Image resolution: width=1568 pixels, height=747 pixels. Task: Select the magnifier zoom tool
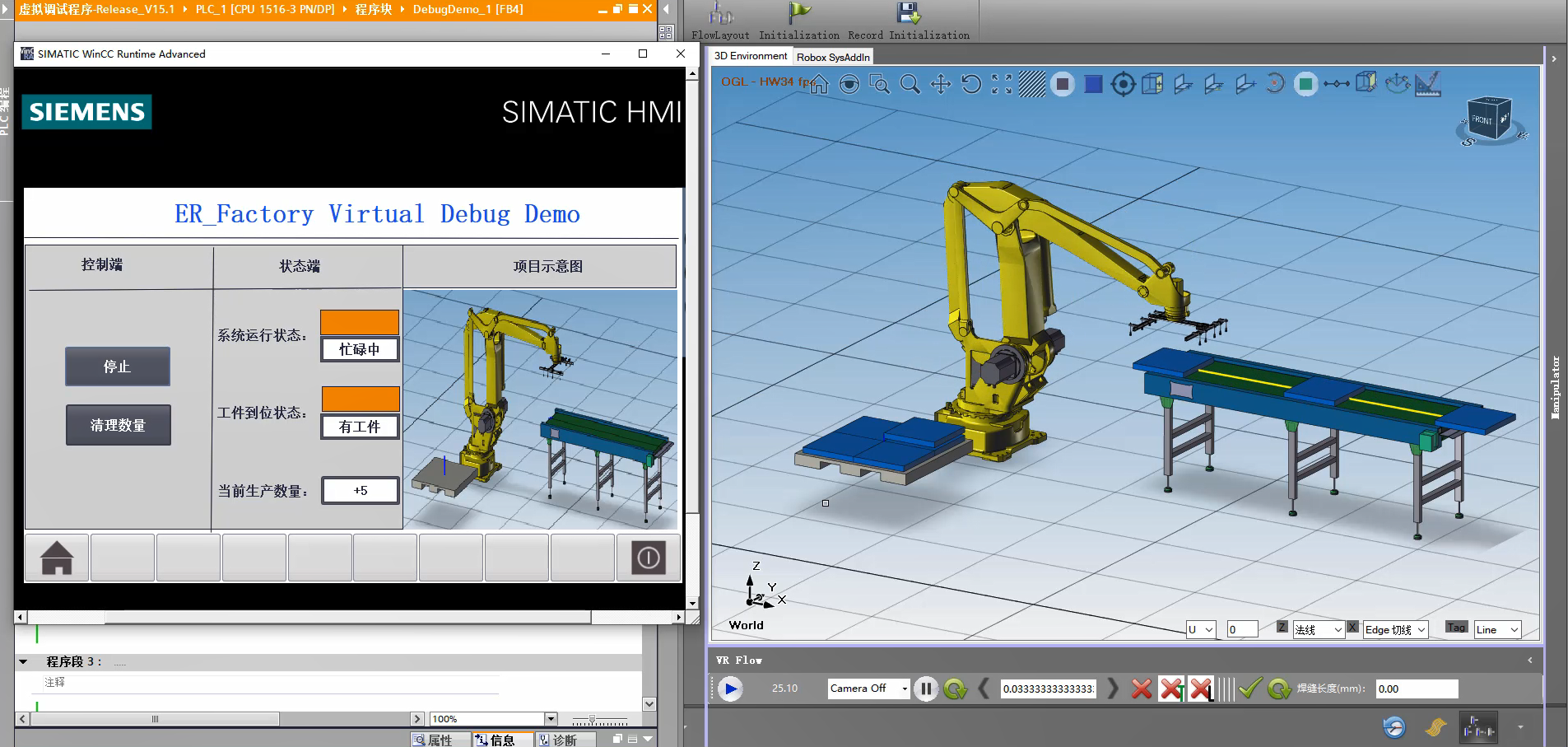click(910, 84)
